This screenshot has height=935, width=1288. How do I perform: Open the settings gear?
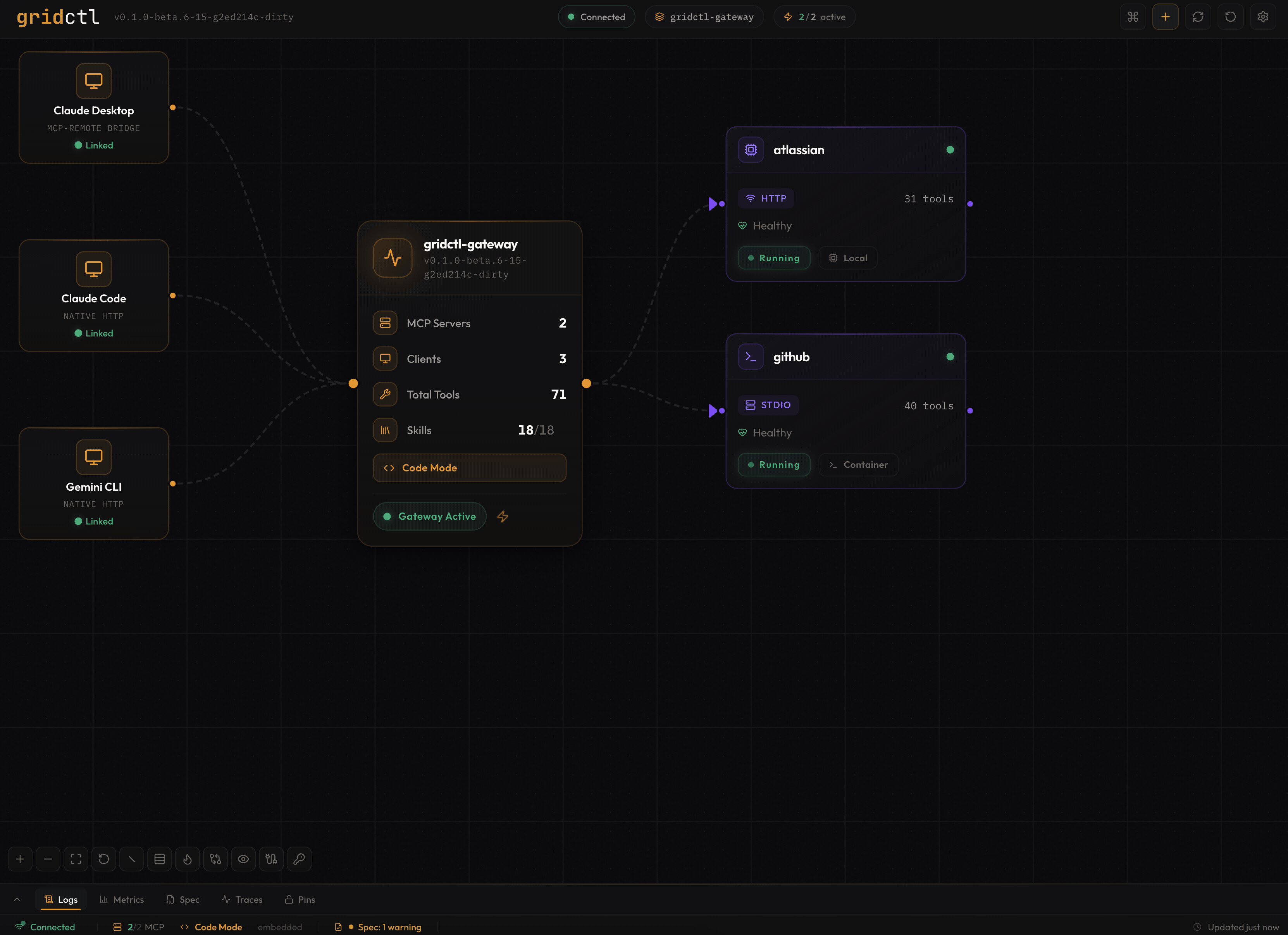coord(1262,17)
